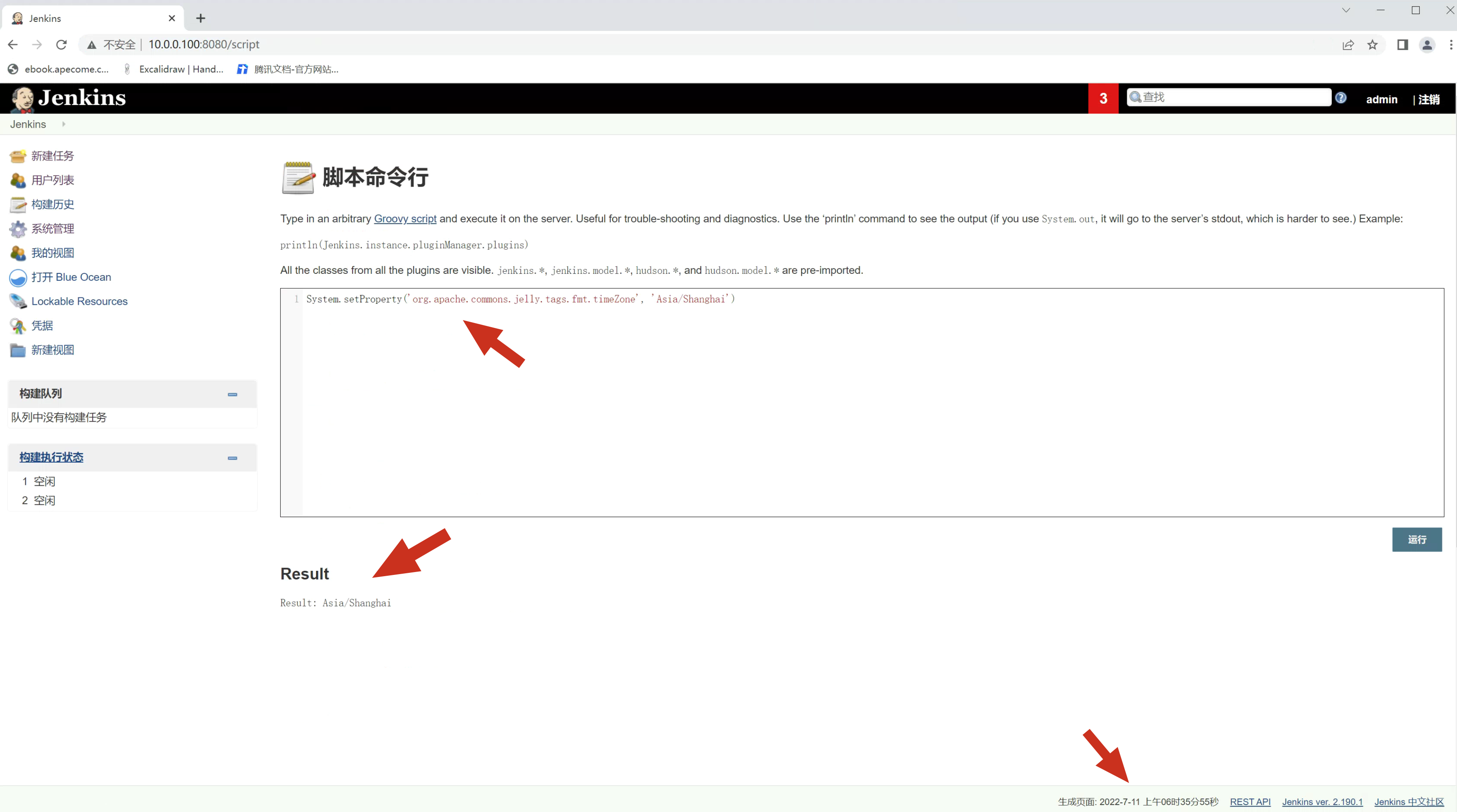点击我的视图图标
The width and height of the screenshot is (1457, 812).
[x=17, y=253]
